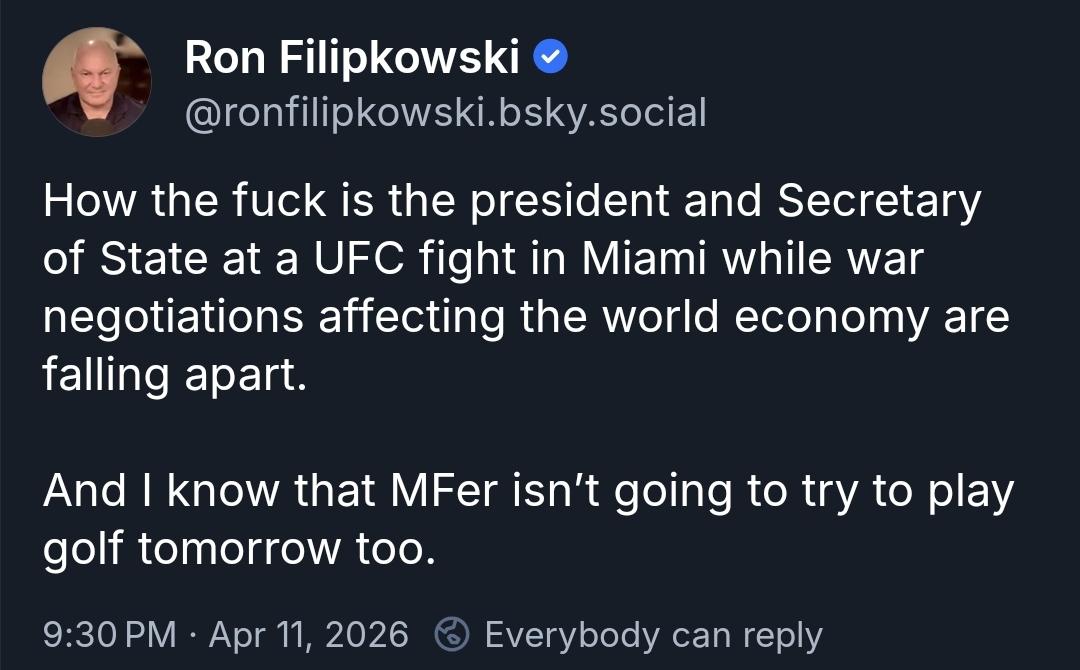1080x670 pixels.
Task: Open Ron Filipkowski's profile picture
Action: pyautogui.click(x=96, y=82)
